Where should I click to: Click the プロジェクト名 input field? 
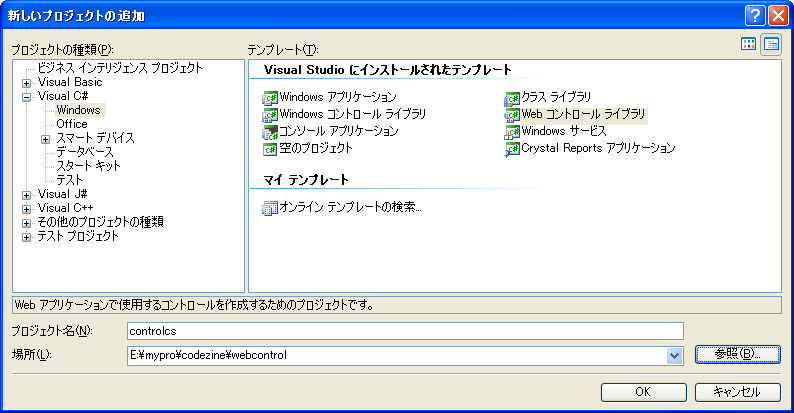click(405, 331)
